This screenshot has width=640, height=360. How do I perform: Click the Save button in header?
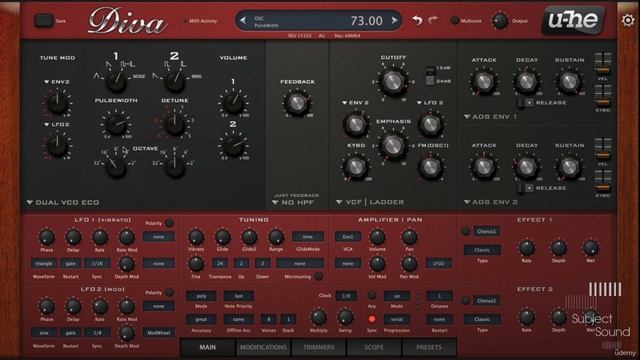(x=43, y=20)
